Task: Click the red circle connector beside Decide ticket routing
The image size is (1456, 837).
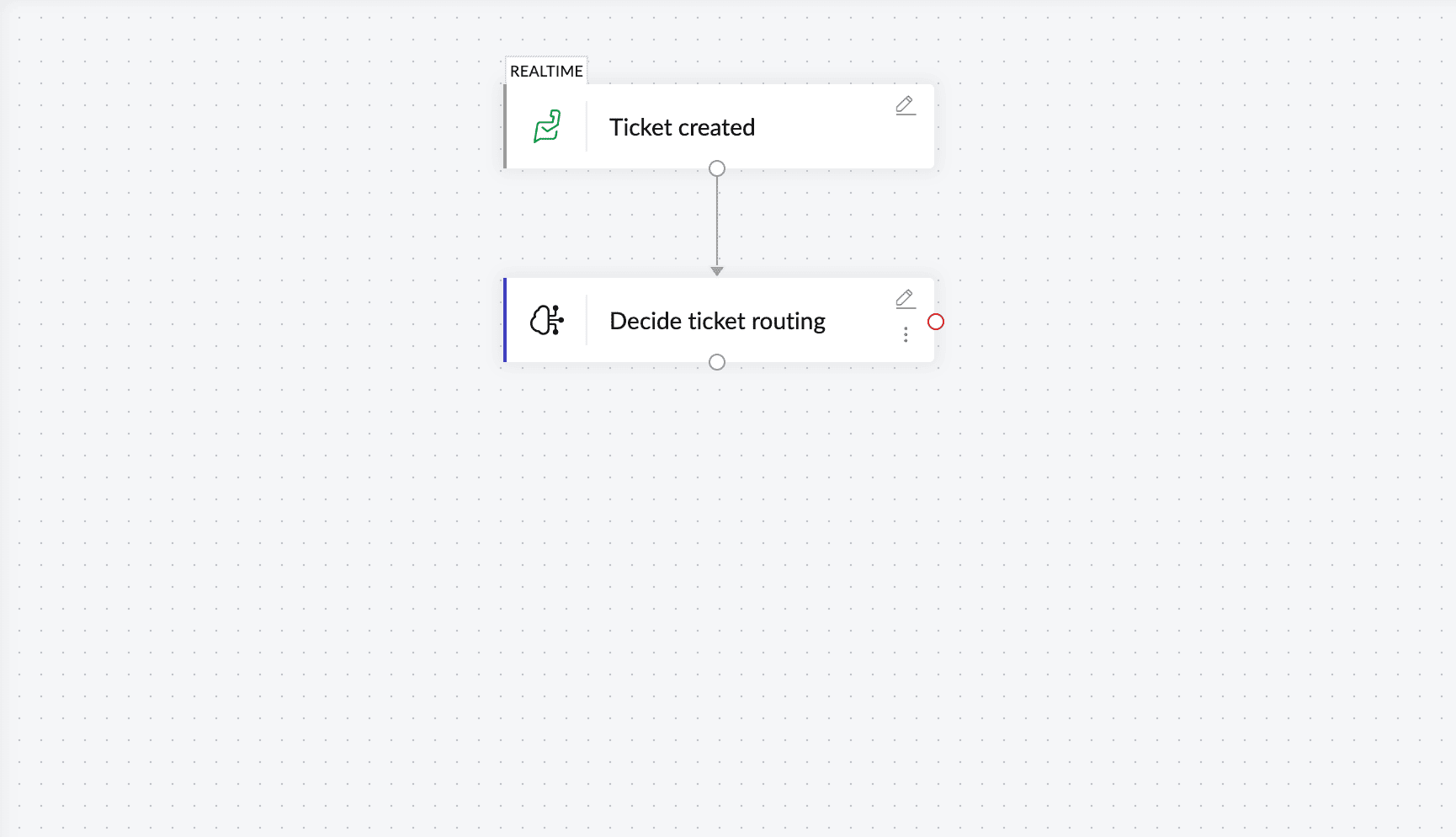Action: [x=936, y=322]
